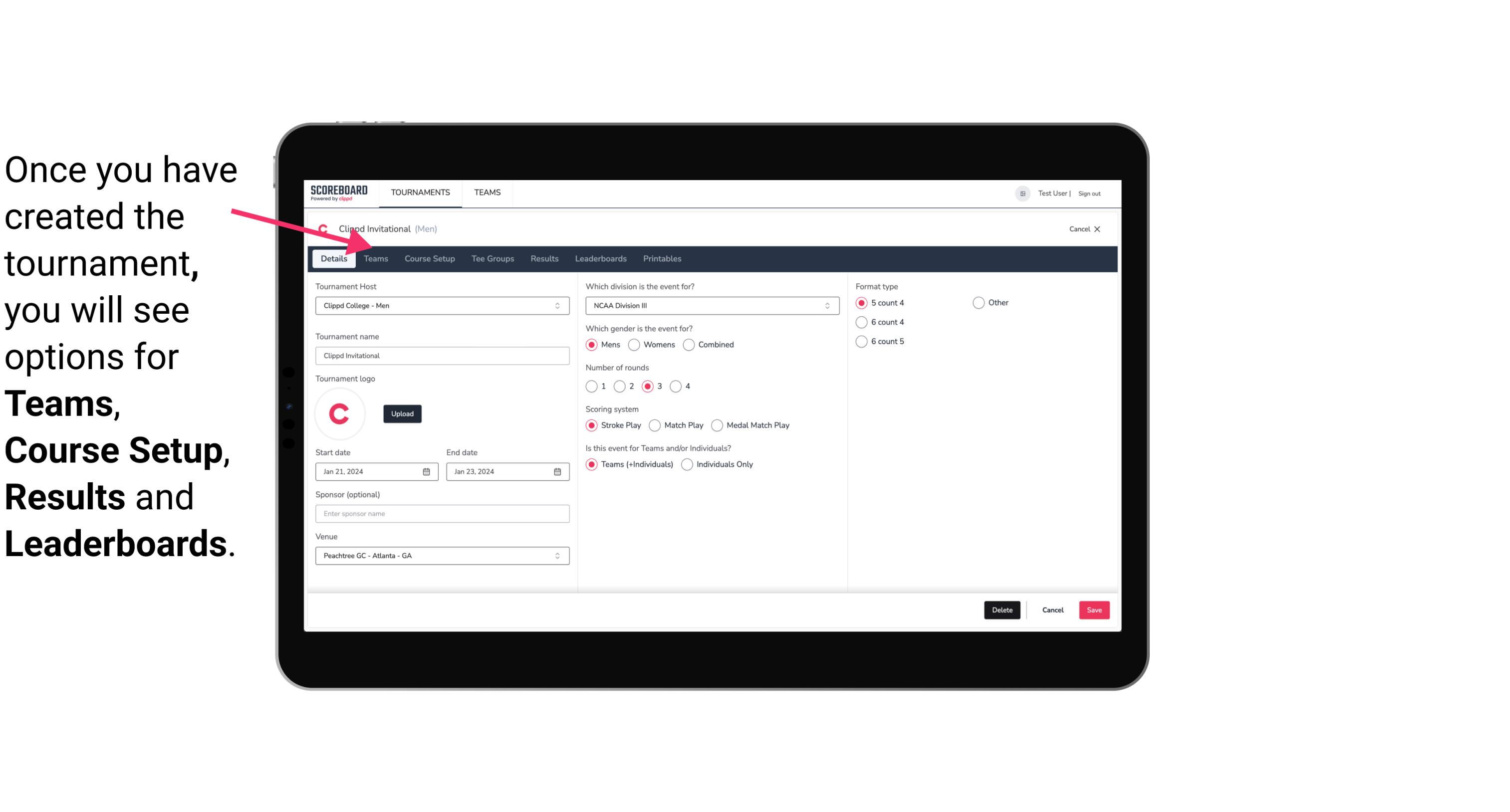Viewport: 1510px width, 812px height.
Task: Switch to the Leaderboards tab
Action: point(600,258)
